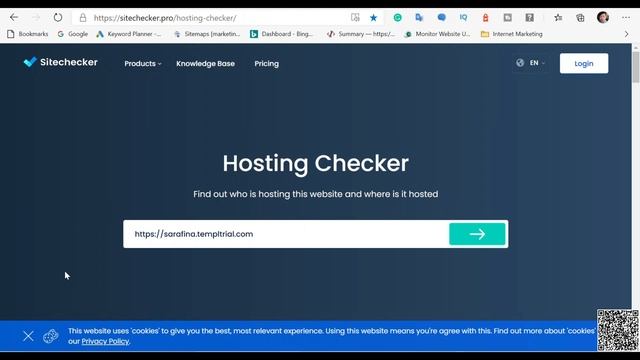Click the Login button
The height and width of the screenshot is (360, 640).
coord(584,63)
